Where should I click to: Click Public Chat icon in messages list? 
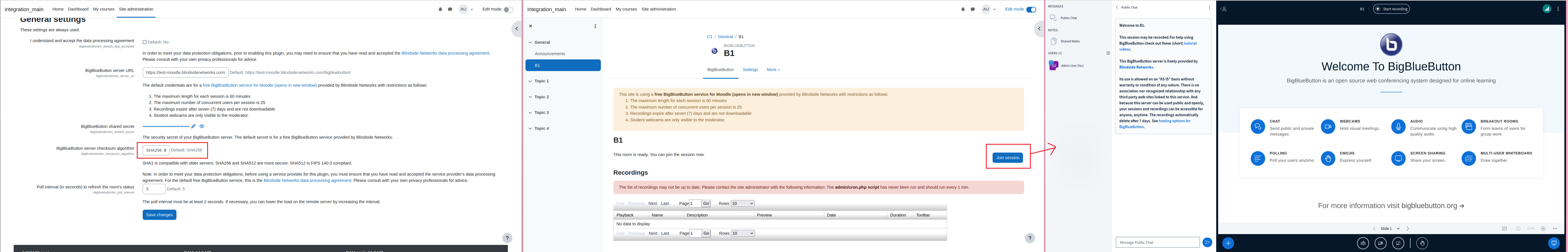pyautogui.click(x=1054, y=18)
